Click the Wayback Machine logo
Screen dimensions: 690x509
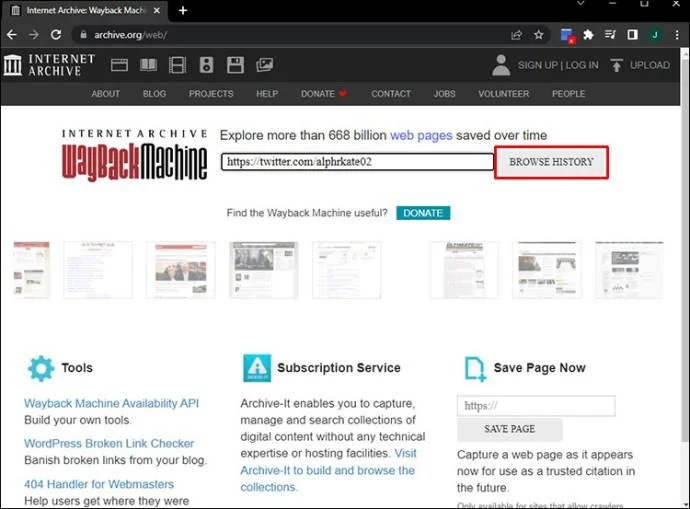point(134,155)
